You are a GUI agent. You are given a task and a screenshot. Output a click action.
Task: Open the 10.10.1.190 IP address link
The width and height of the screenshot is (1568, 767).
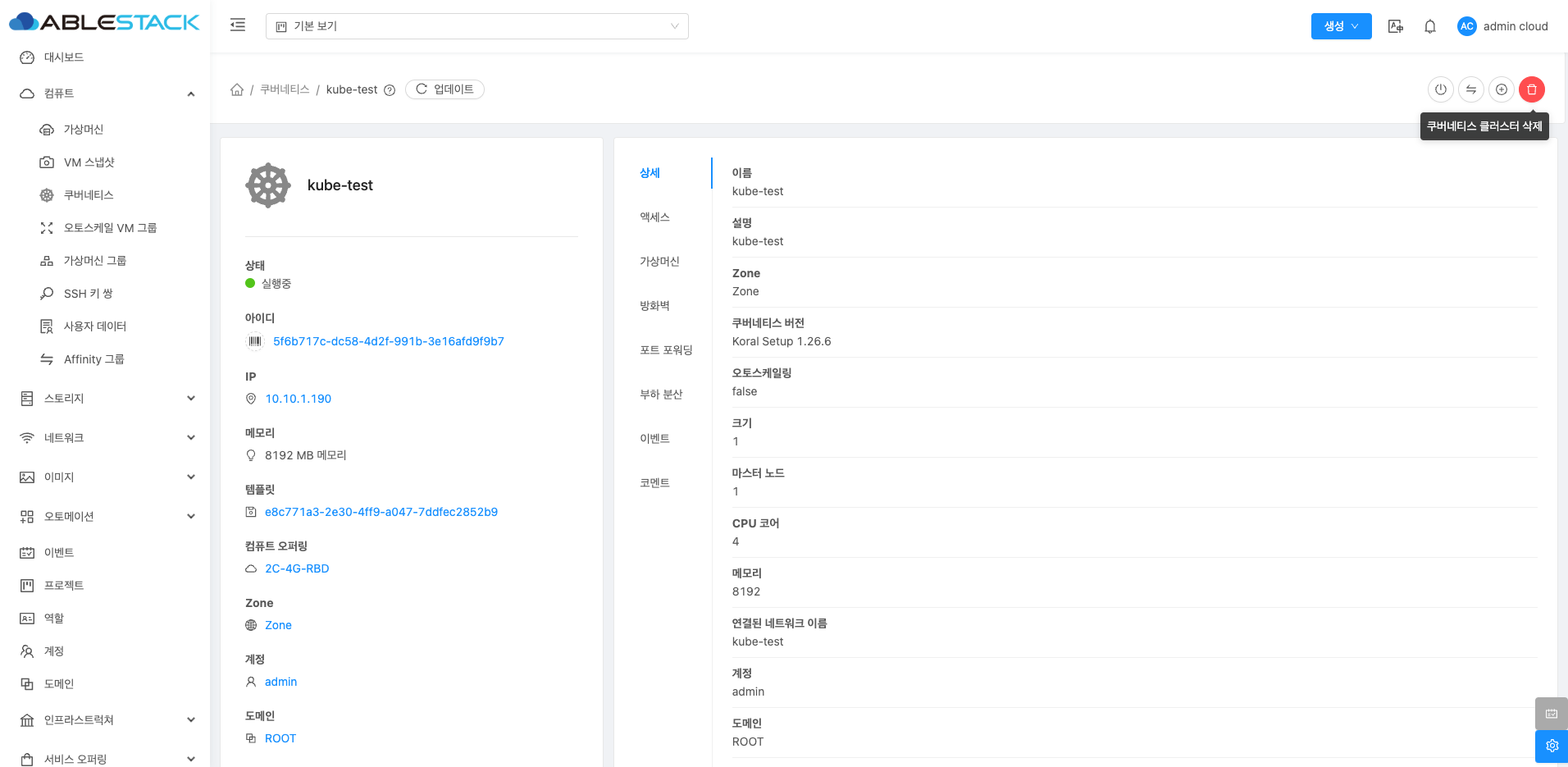[x=298, y=399]
